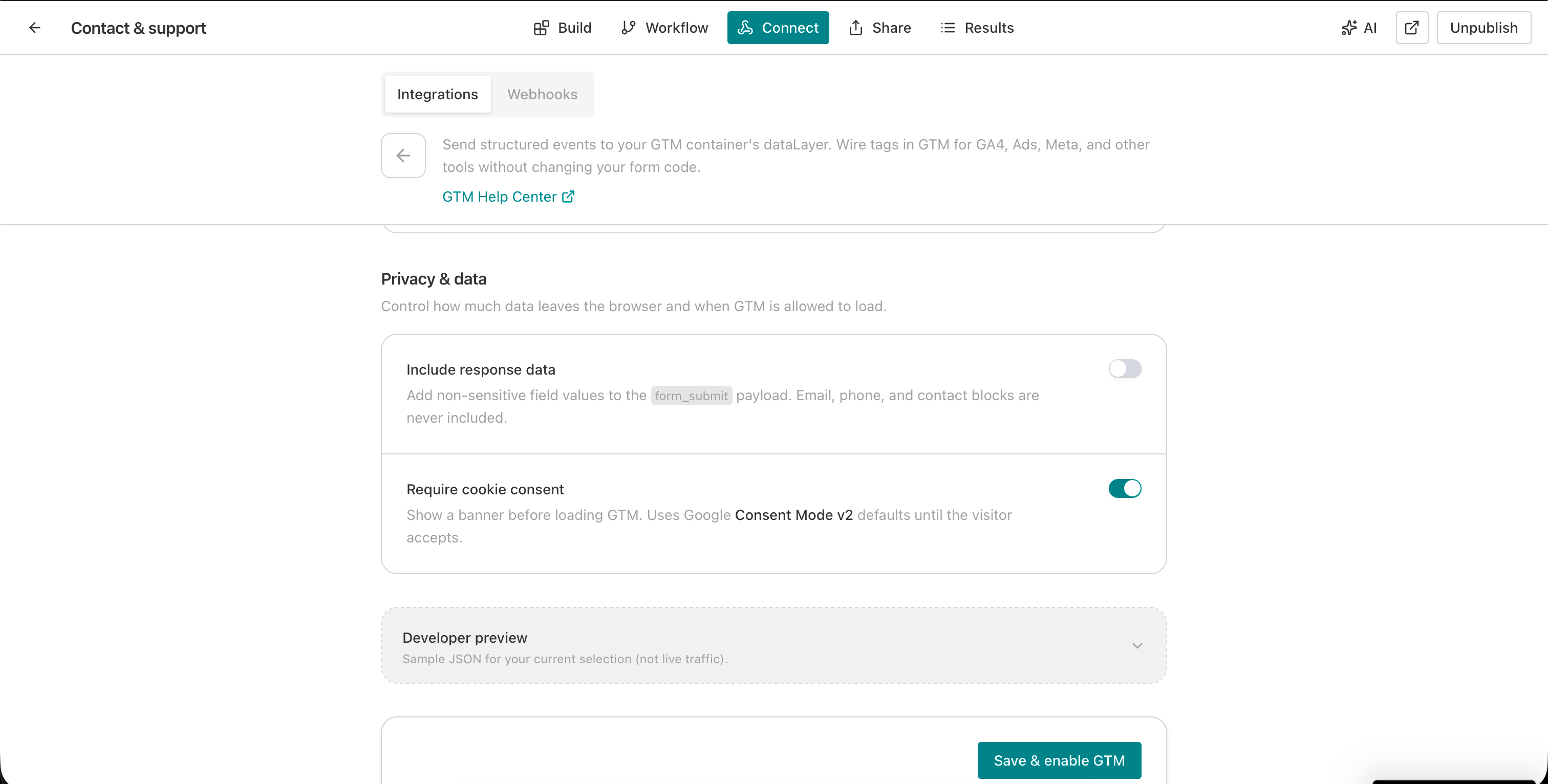The image size is (1548, 784).
Task: Select the Integrations tab
Action: (x=437, y=94)
